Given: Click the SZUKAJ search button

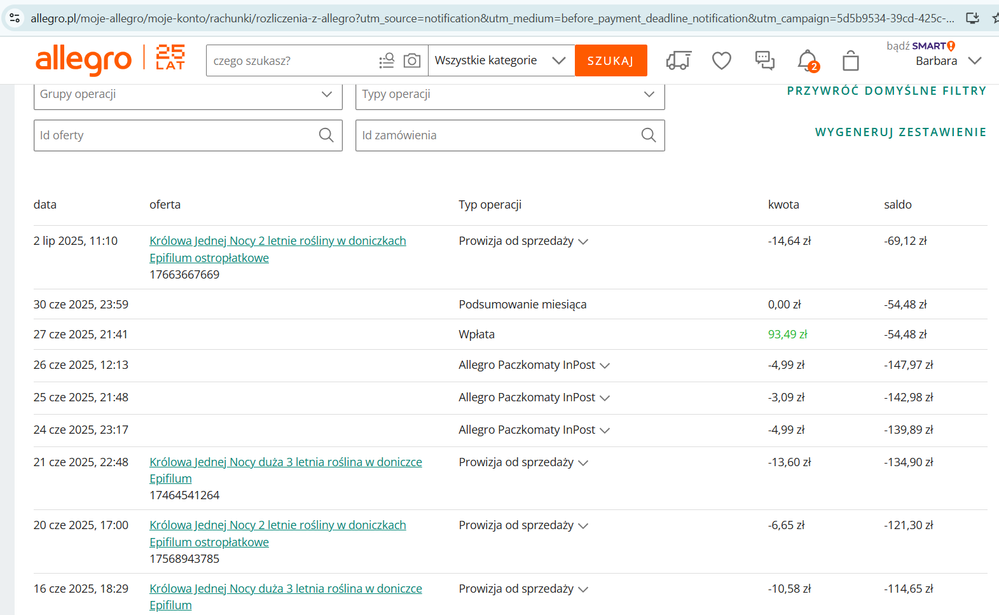Looking at the screenshot, I should point(610,61).
